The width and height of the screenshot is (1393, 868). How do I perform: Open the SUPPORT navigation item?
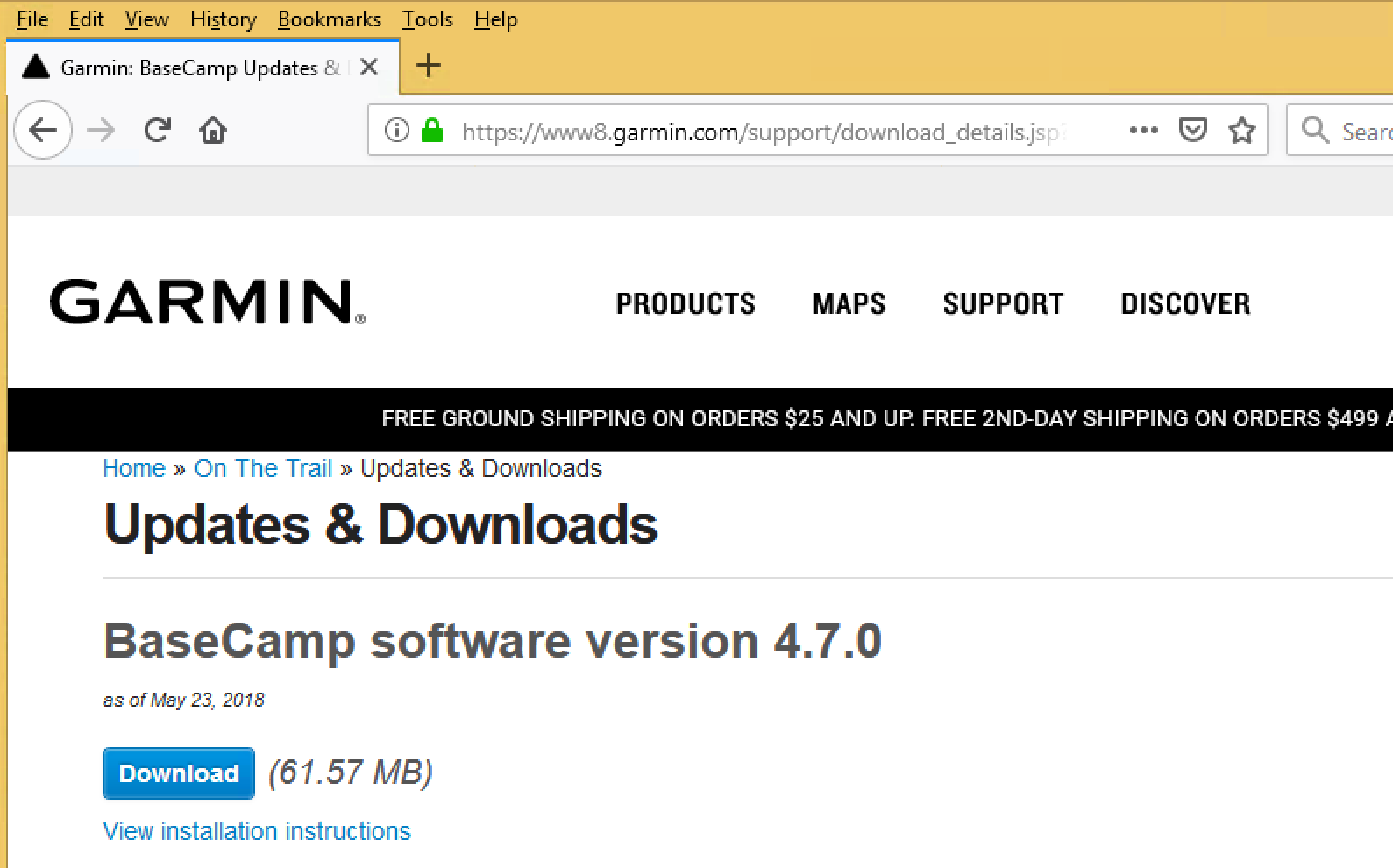1004,303
